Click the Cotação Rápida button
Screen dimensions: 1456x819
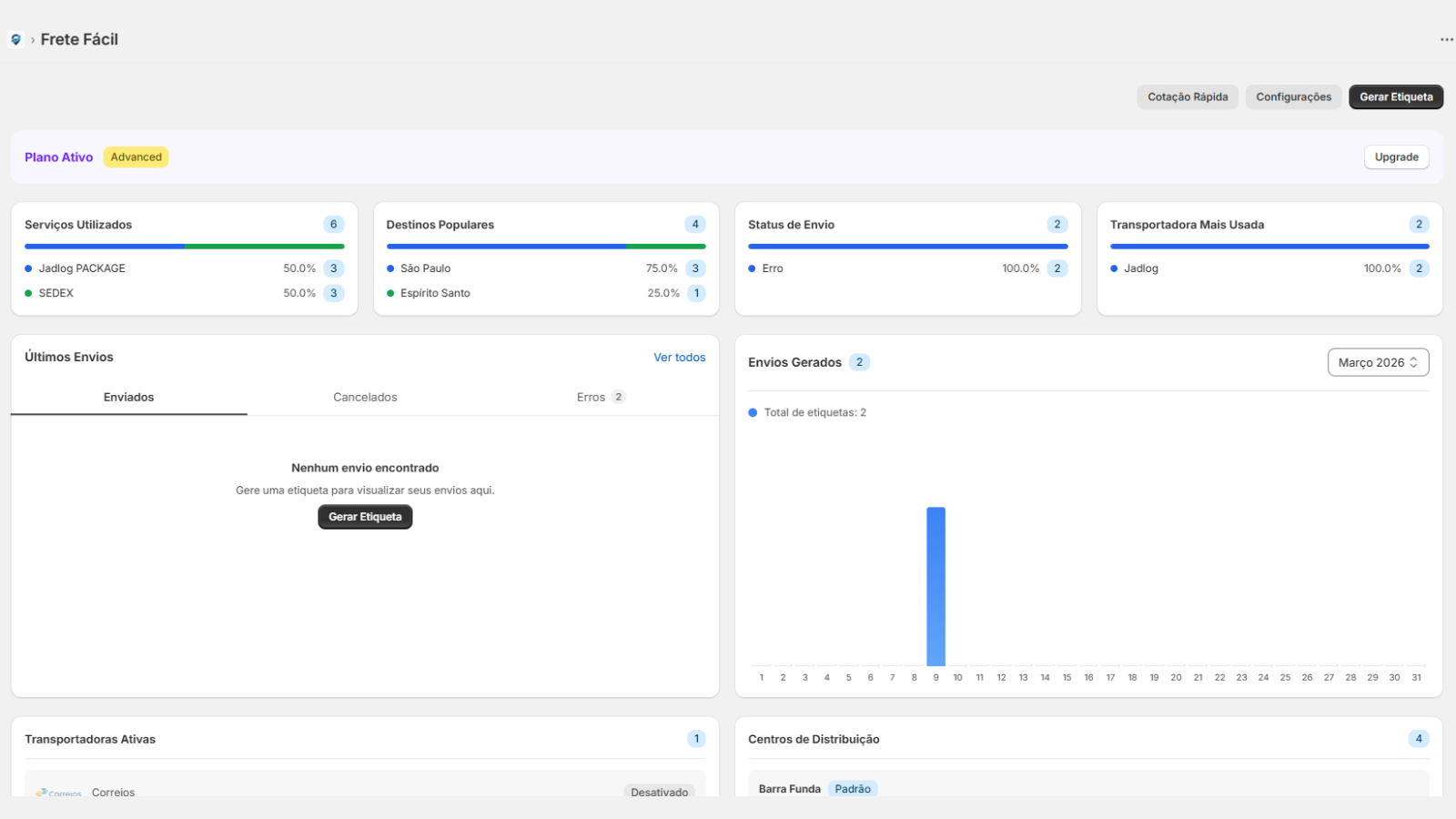(x=1188, y=96)
